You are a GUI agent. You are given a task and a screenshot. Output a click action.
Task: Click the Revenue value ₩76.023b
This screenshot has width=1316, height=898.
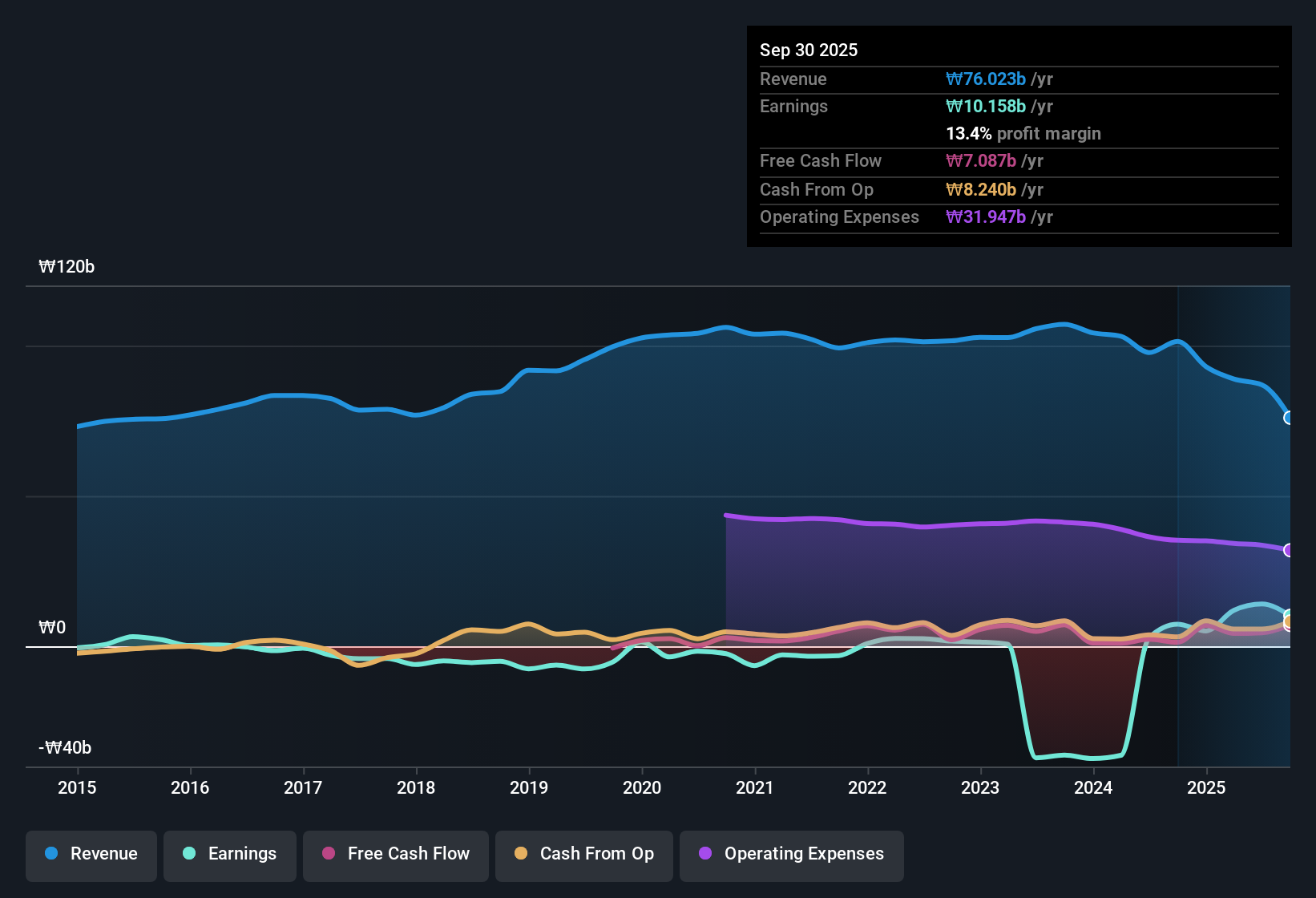987,79
